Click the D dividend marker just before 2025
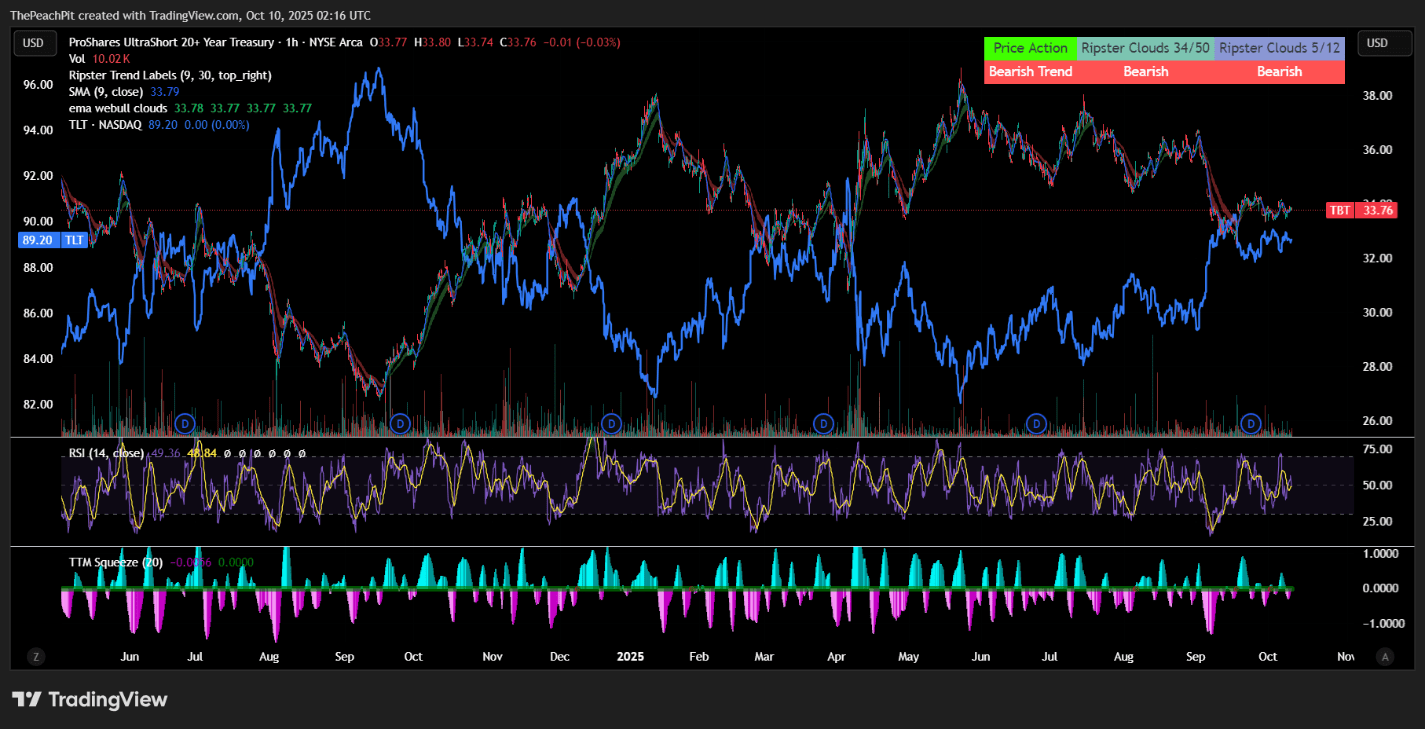Viewport: 1425px width, 729px height. pyautogui.click(x=612, y=423)
